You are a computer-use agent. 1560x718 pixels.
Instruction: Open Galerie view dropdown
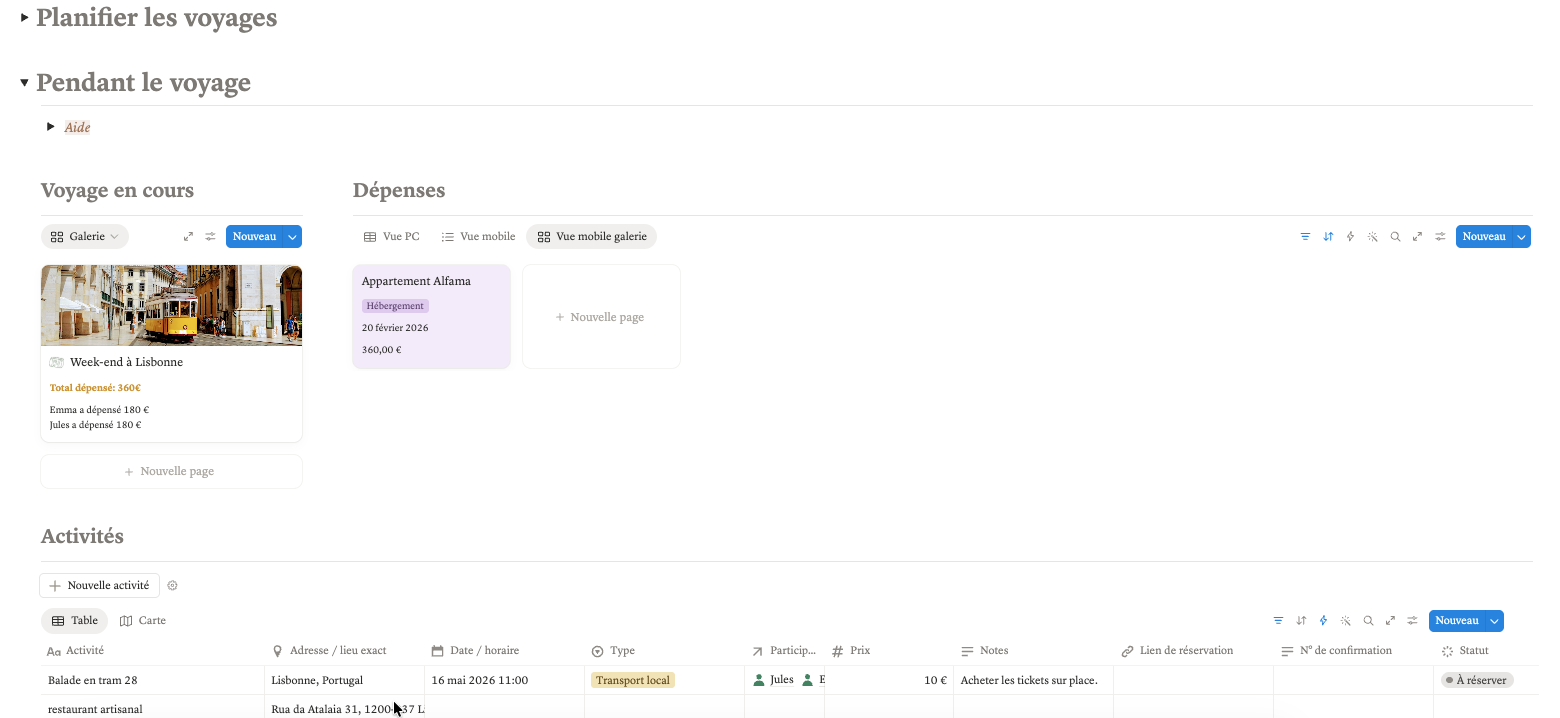pos(85,237)
